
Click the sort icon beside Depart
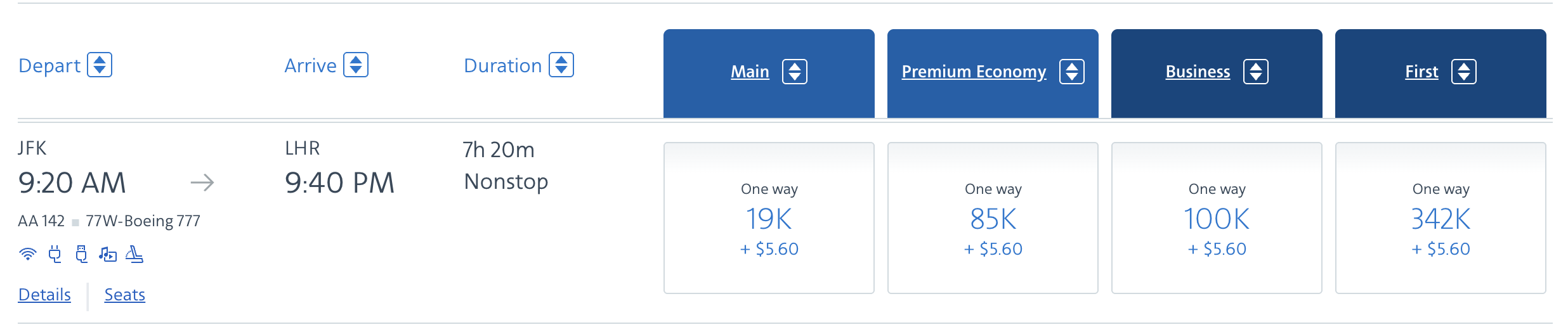tap(100, 65)
